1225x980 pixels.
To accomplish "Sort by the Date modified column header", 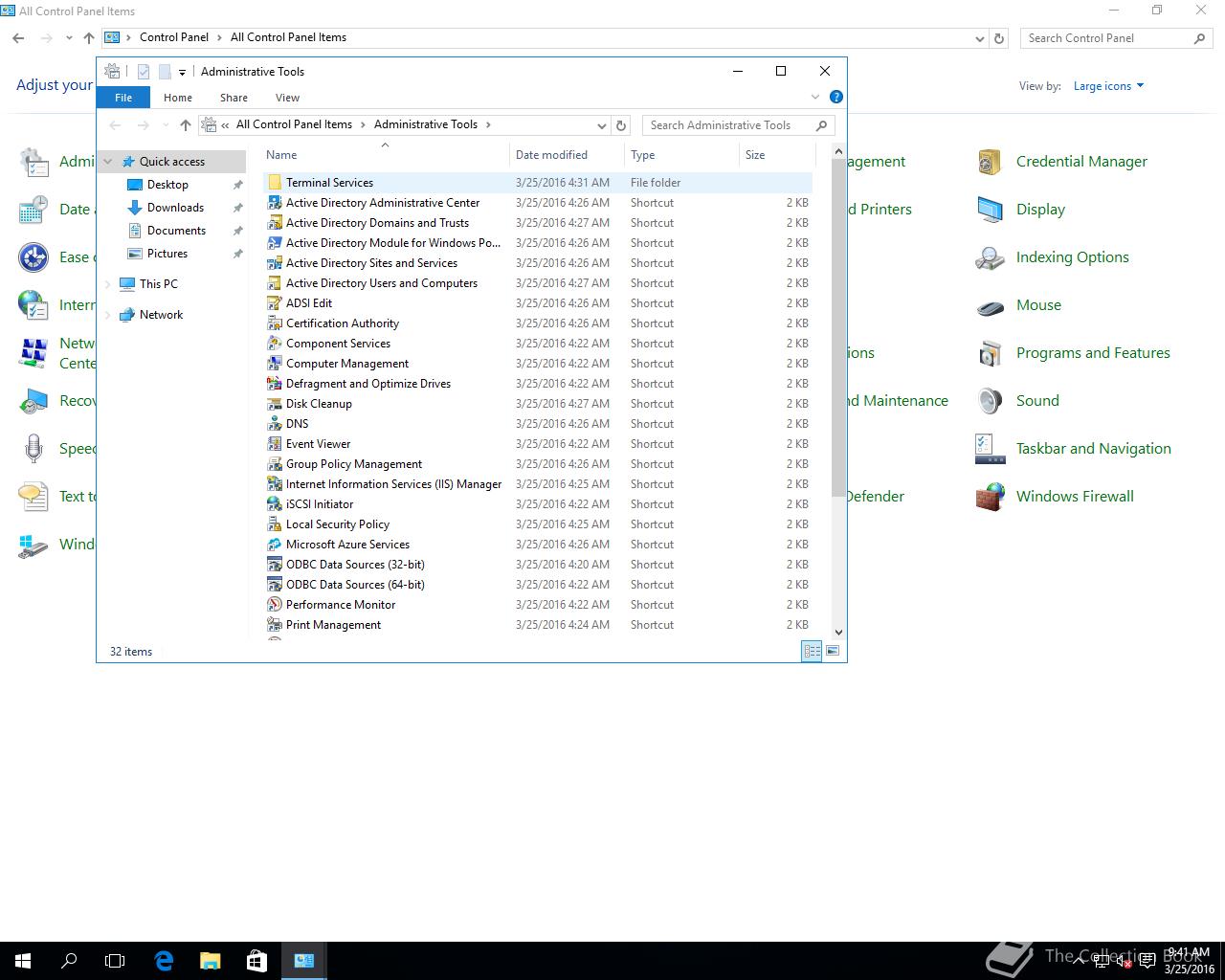I will [551, 155].
